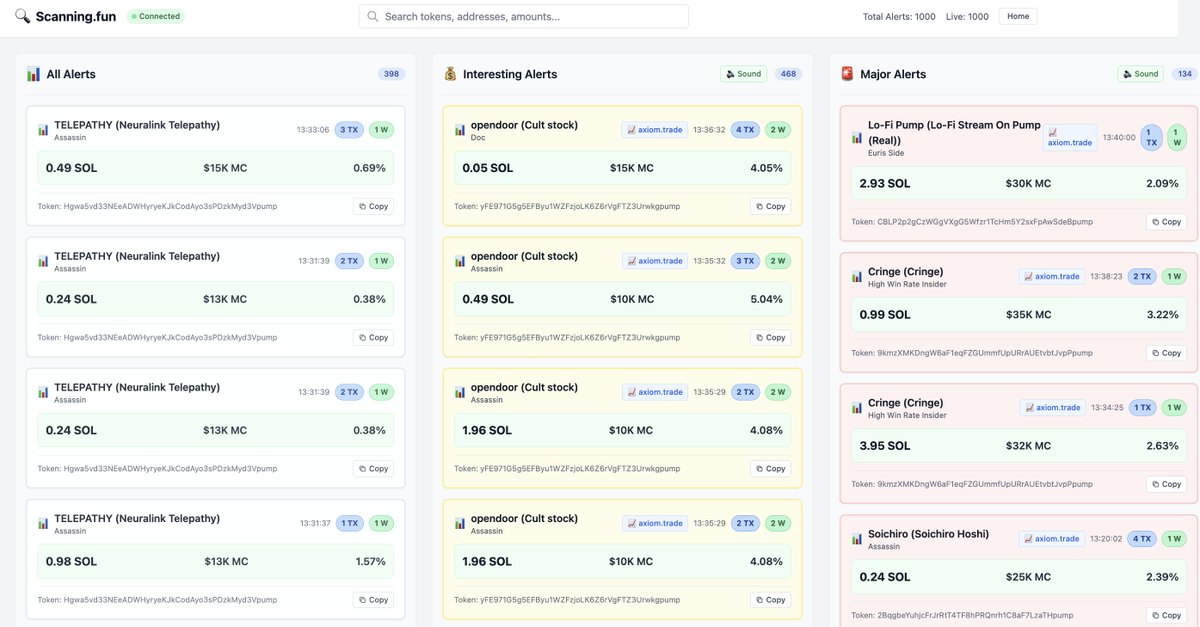The width and height of the screenshot is (1200, 627).
Task: Click the Scanning.fun magnifying glass logo
Action: pos(22,16)
